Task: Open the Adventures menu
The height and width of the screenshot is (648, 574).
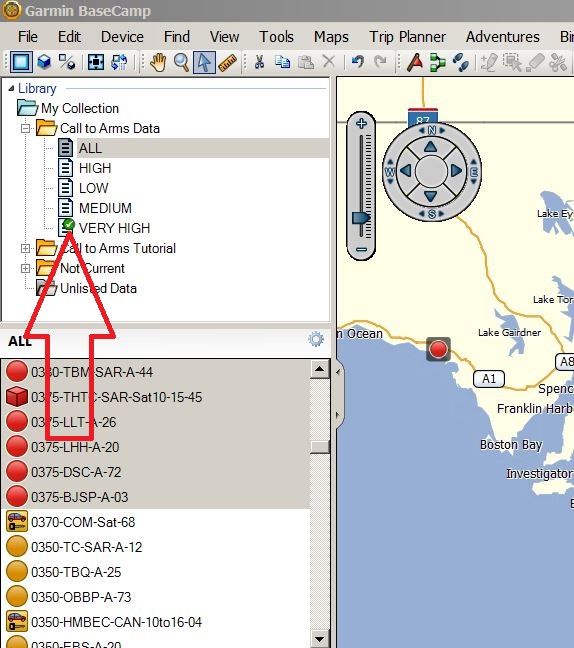Action: [x=503, y=37]
